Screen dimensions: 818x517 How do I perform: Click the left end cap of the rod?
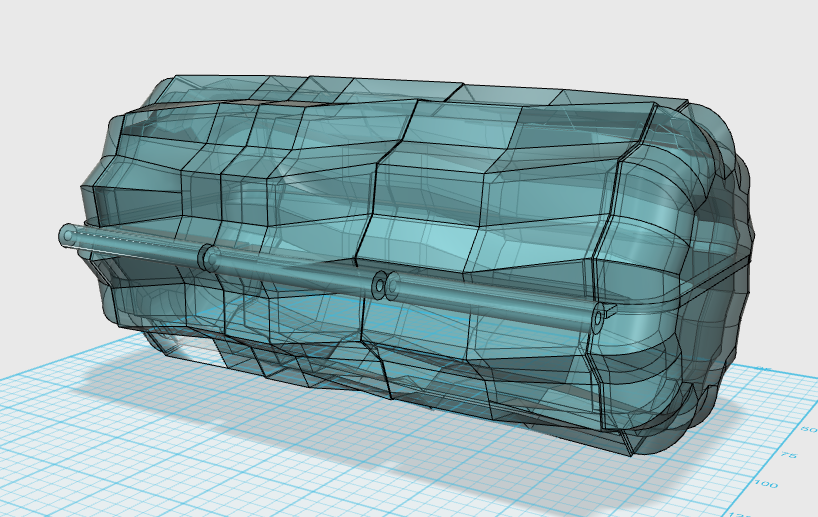[x=67, y=235]
